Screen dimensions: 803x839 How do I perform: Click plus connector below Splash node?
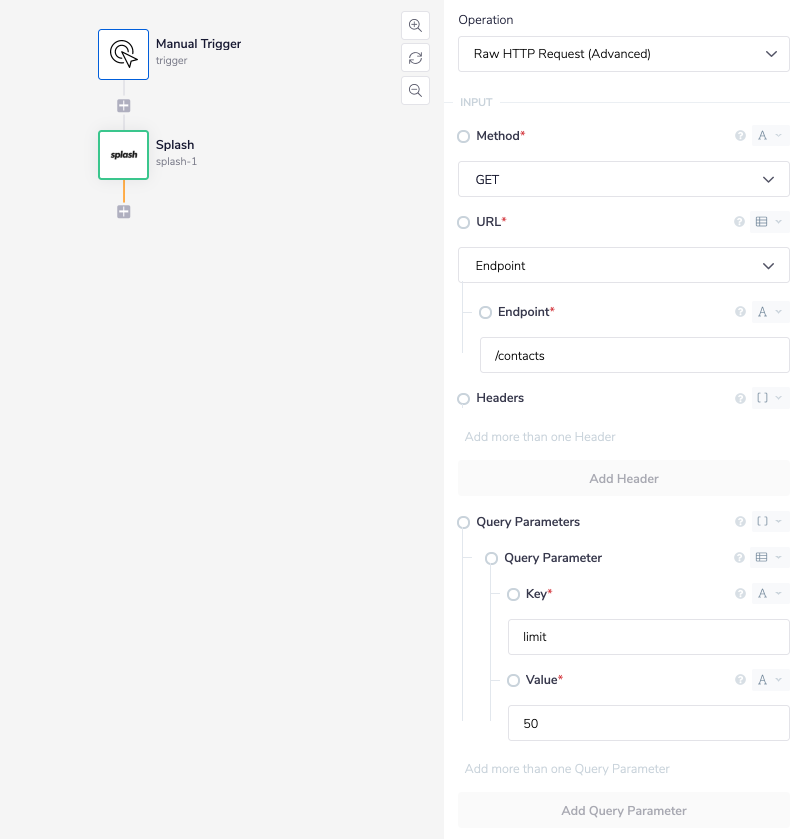click(x=124, y=212)
